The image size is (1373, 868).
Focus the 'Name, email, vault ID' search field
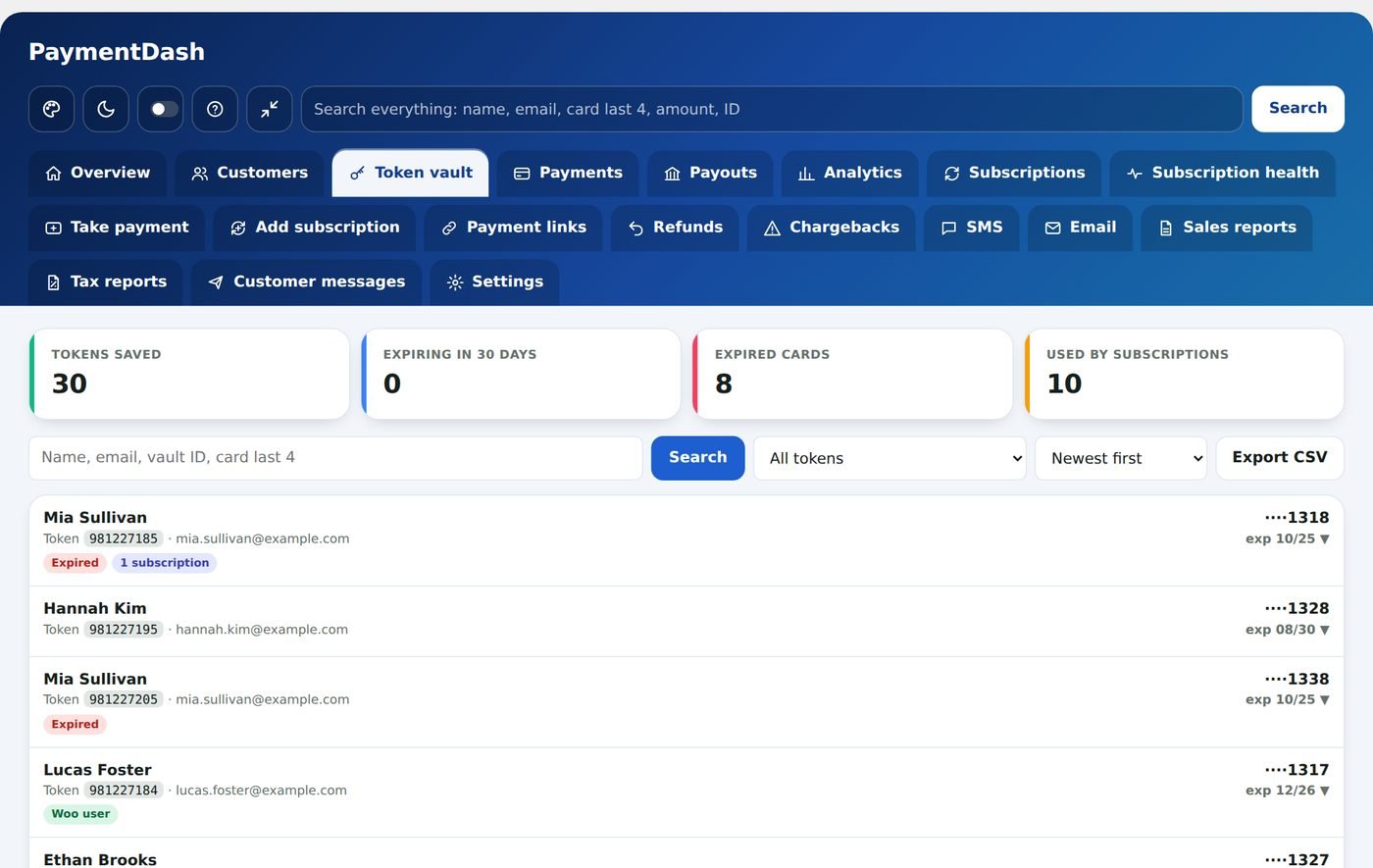tap(335, 458)
